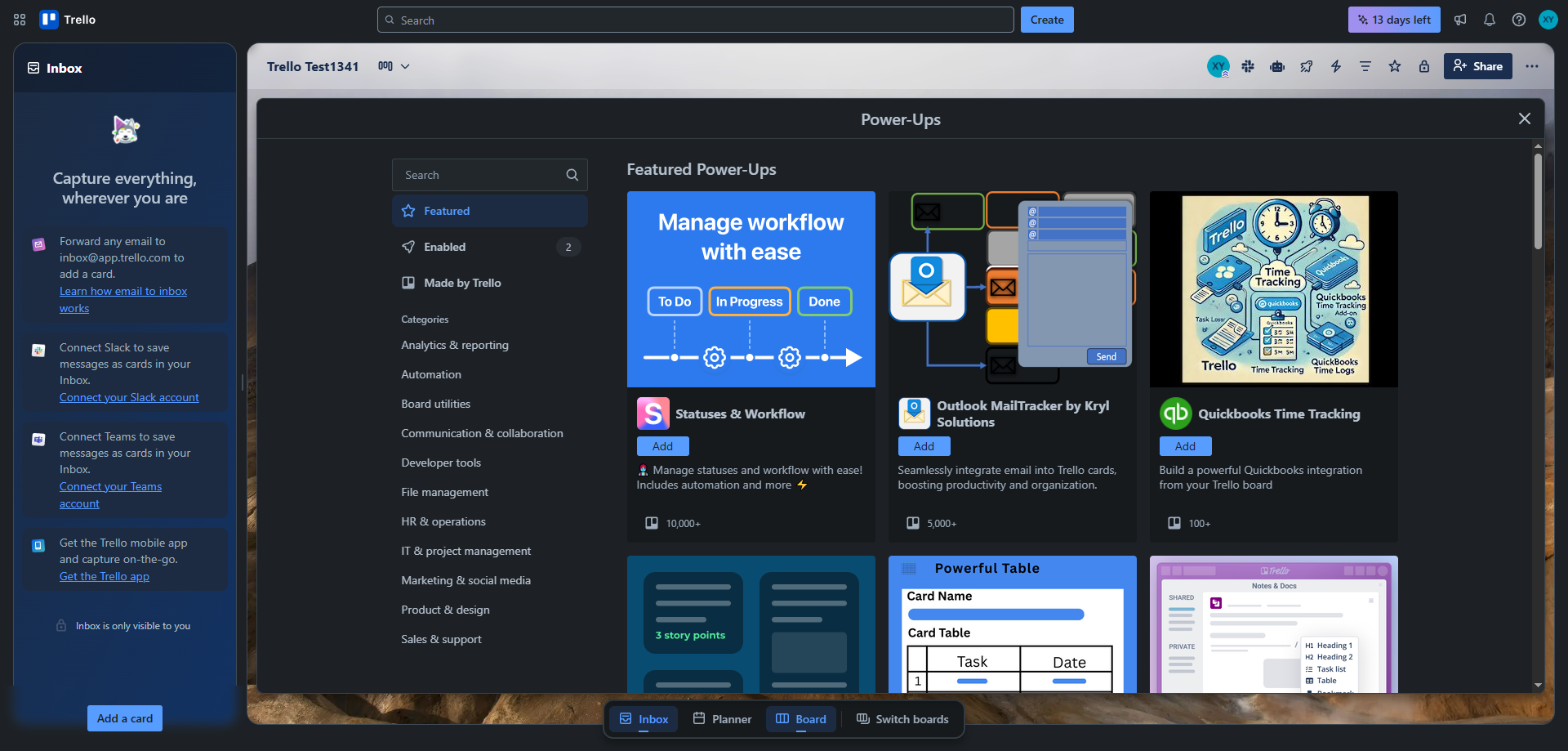Open the Automation lightning bolt icon
Image resolution: width=1568 pixels, height=751 pixels.
point(1336,66)
